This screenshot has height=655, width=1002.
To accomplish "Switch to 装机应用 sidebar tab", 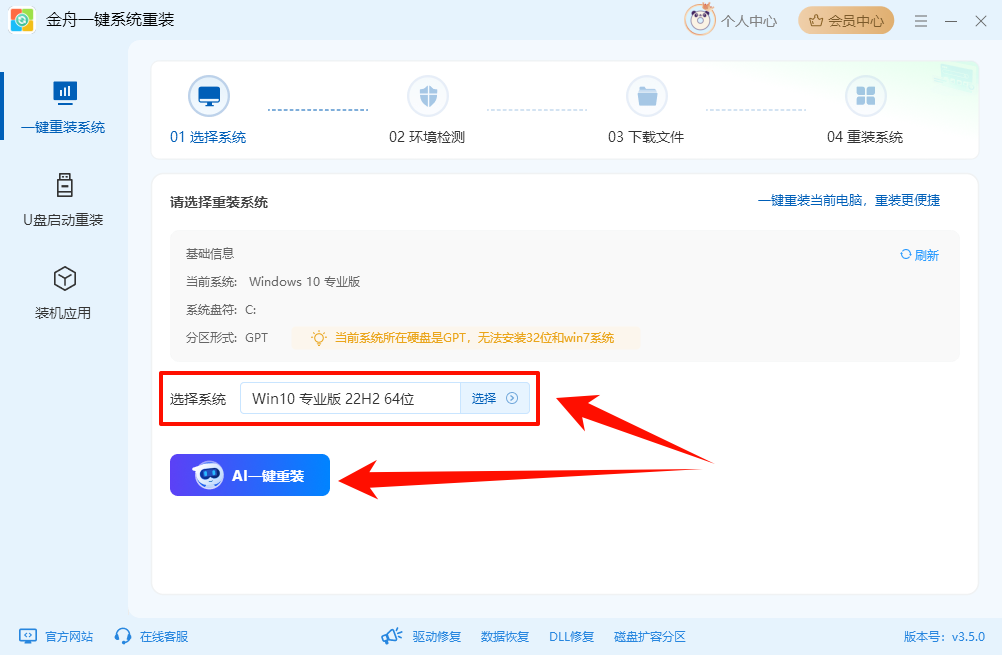I will (x=63, y=293).
